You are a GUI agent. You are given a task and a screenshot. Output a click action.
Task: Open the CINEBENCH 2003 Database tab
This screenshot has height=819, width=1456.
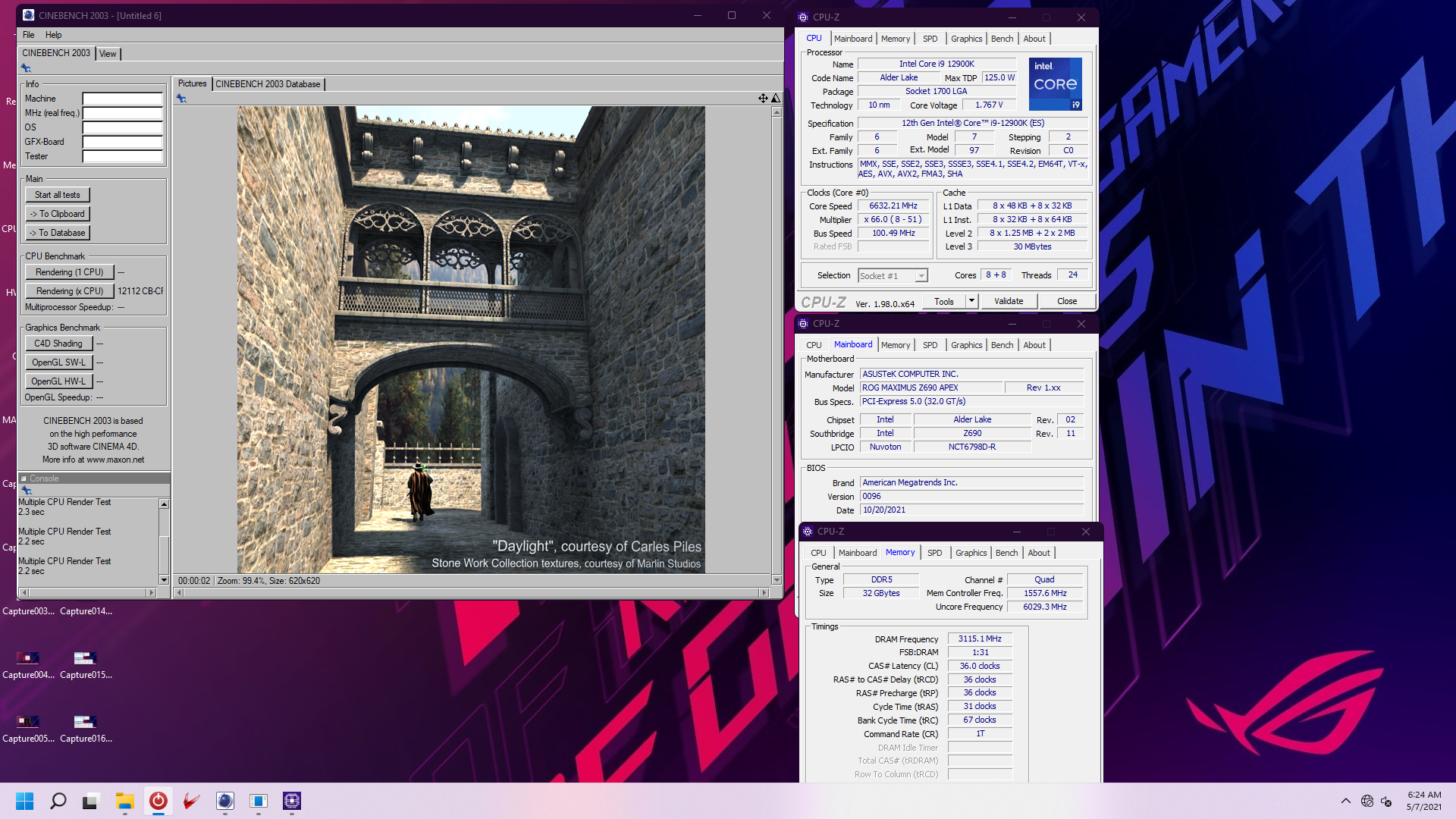click(x=268, y=84)
